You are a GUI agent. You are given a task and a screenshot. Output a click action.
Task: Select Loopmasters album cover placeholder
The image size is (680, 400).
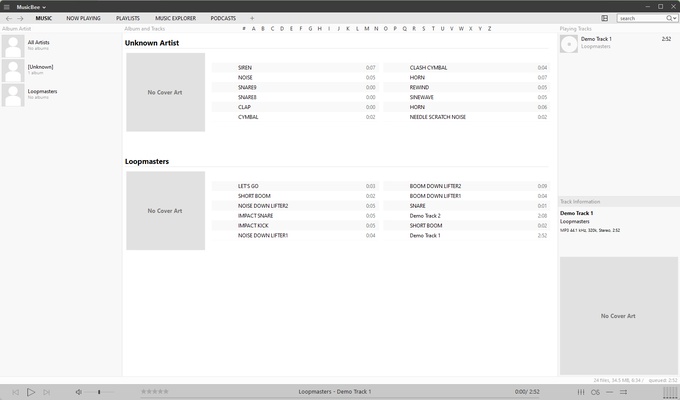pos(165,210)
